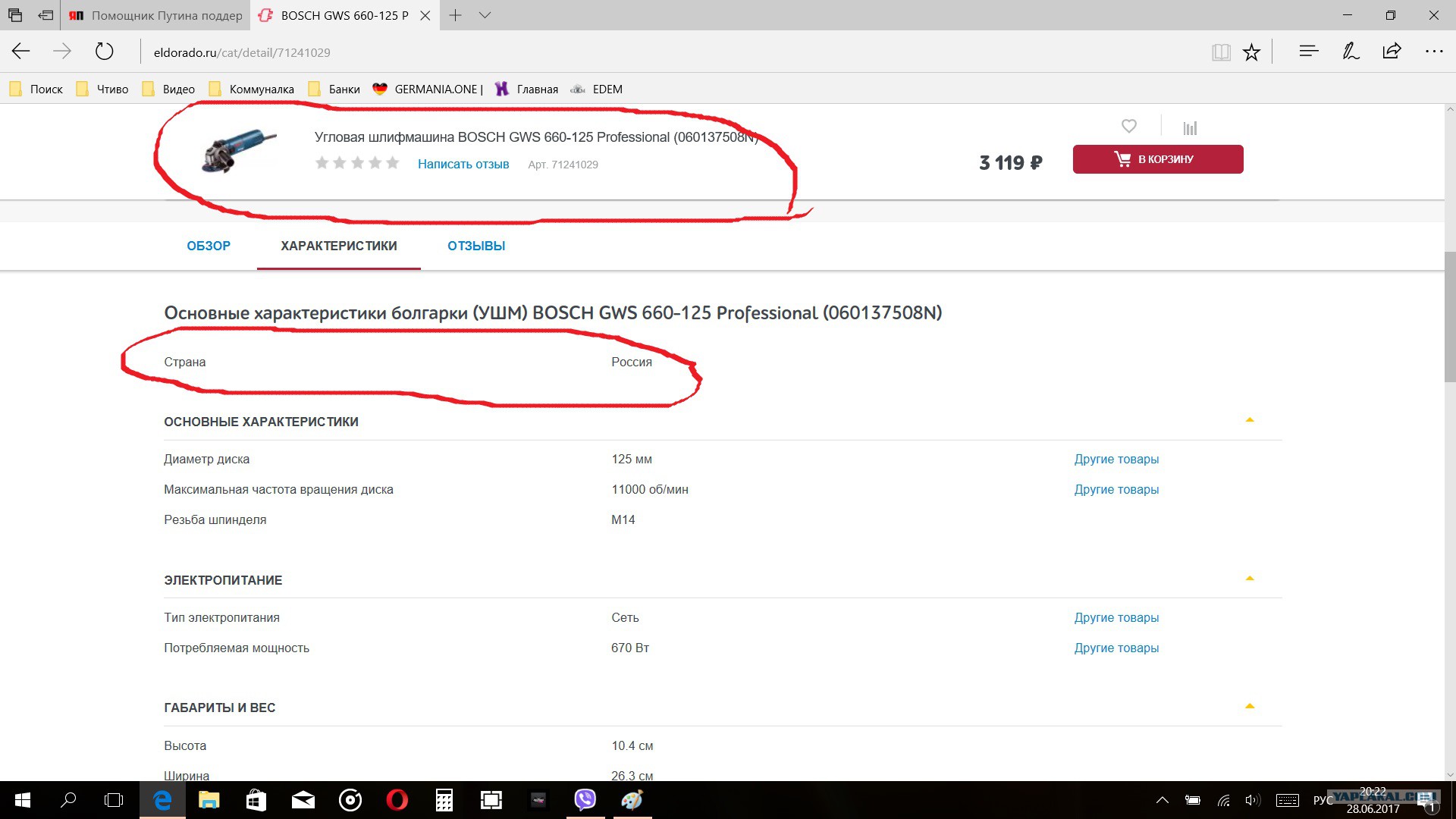Launch Opera browser from taskbar

tap(397, 800)
